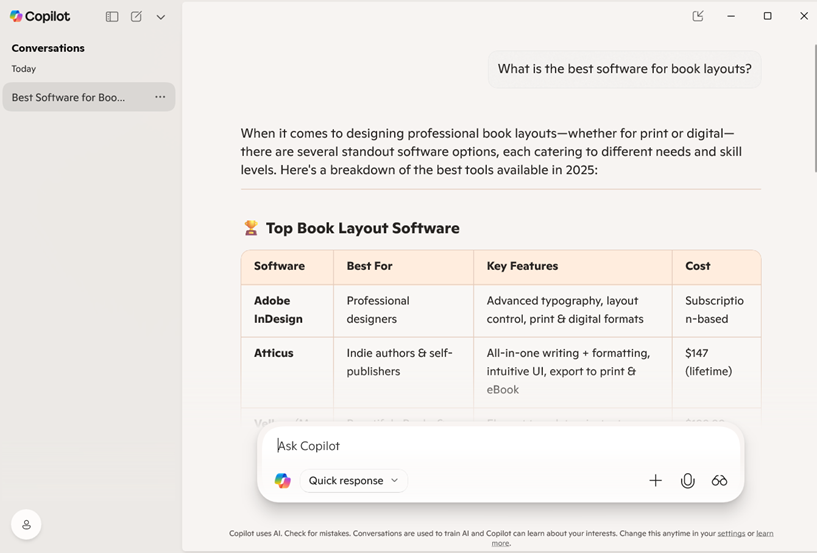Select the Adobe InDesign cell
817x553 pixels.
[x=287, y=310]
